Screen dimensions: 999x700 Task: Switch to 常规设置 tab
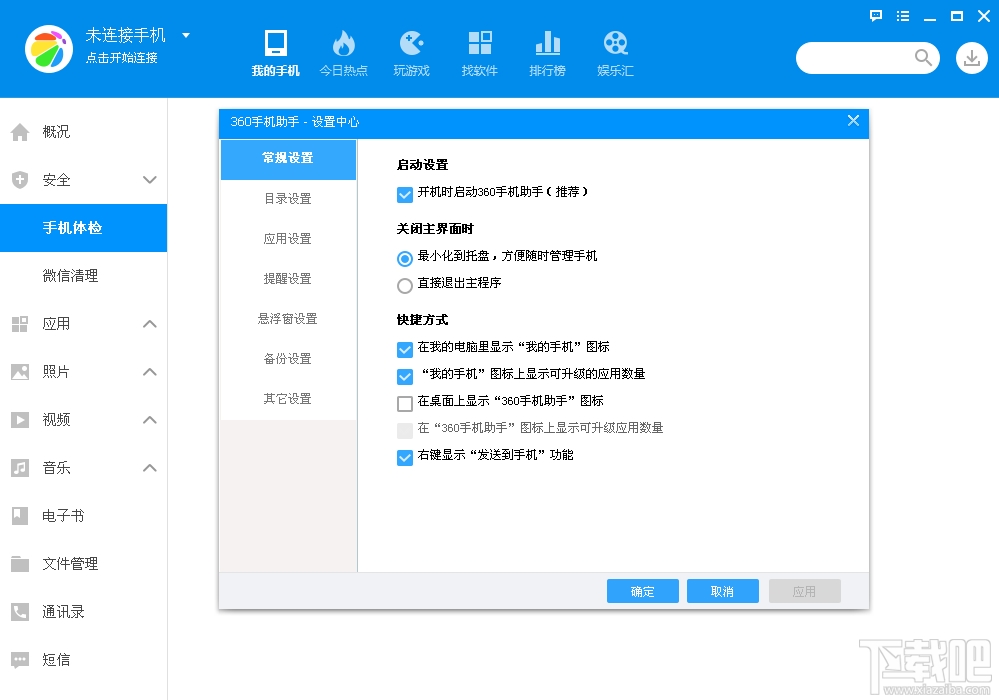[288, 159]
